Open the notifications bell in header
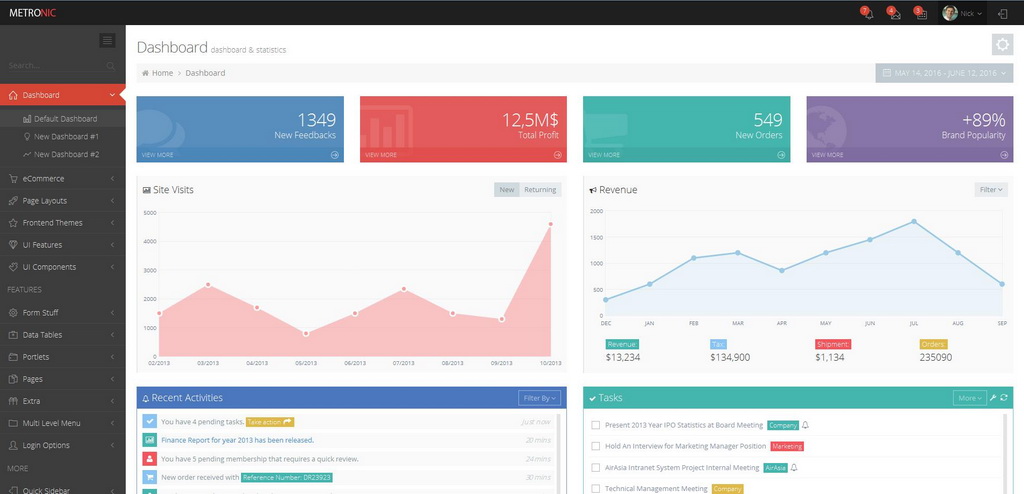Image resolution: width=1024 pixels, height=494 pixels. (x=866, y=13)
